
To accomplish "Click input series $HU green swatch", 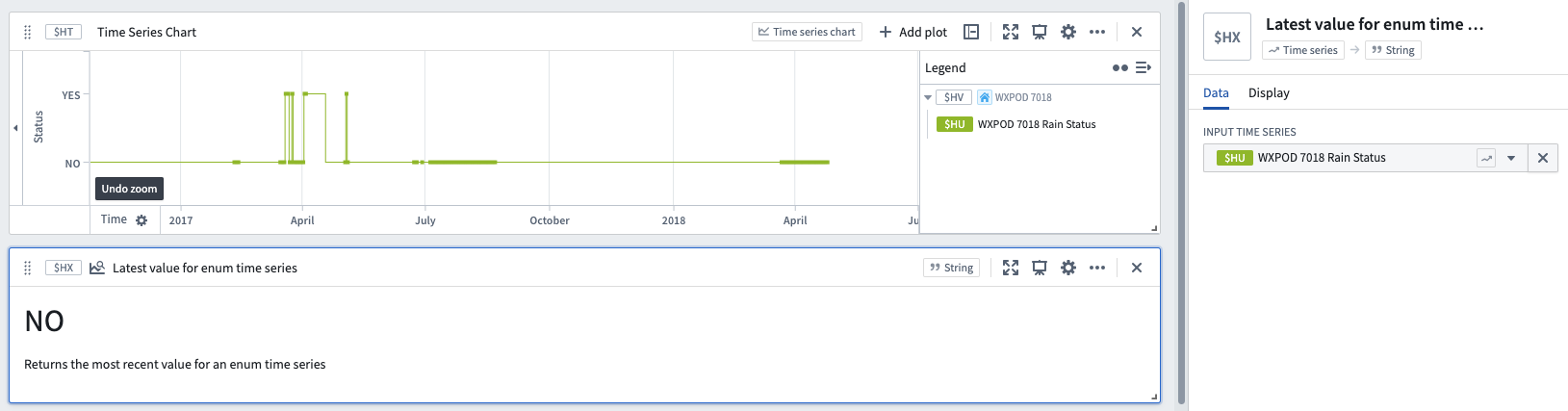I will pyautogui.click(x=1235, y=158).
